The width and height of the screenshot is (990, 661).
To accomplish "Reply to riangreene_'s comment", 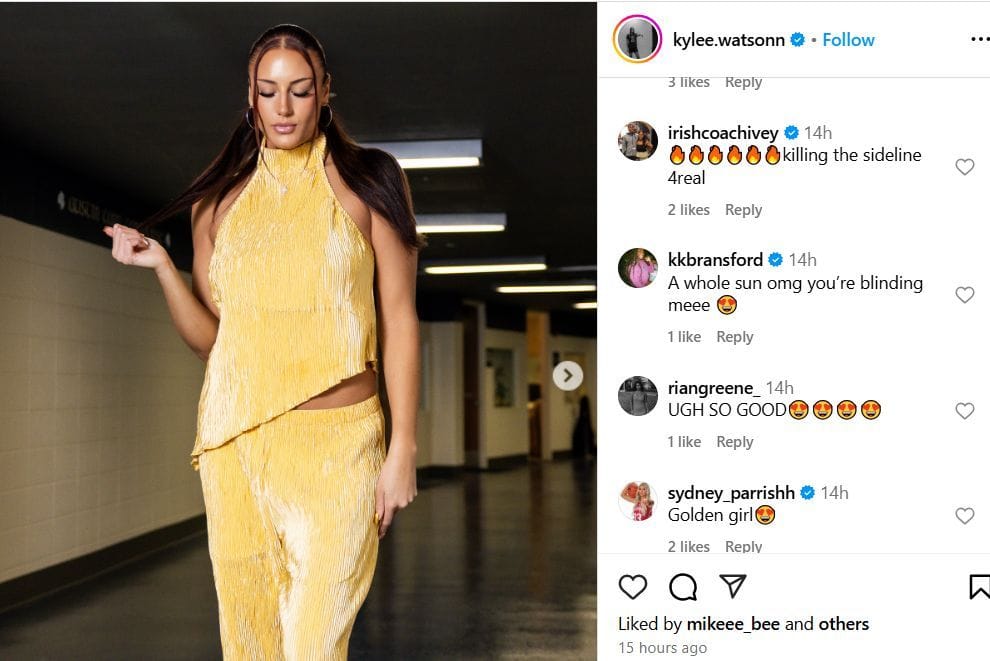I will (734, 442).
